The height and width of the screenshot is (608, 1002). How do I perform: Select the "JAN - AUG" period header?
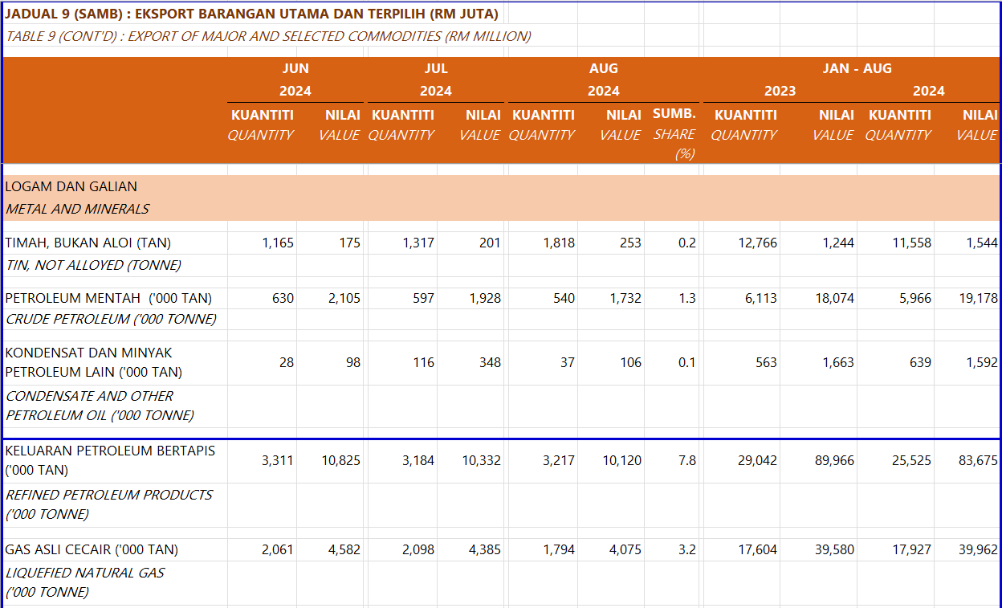pos(856,69)
